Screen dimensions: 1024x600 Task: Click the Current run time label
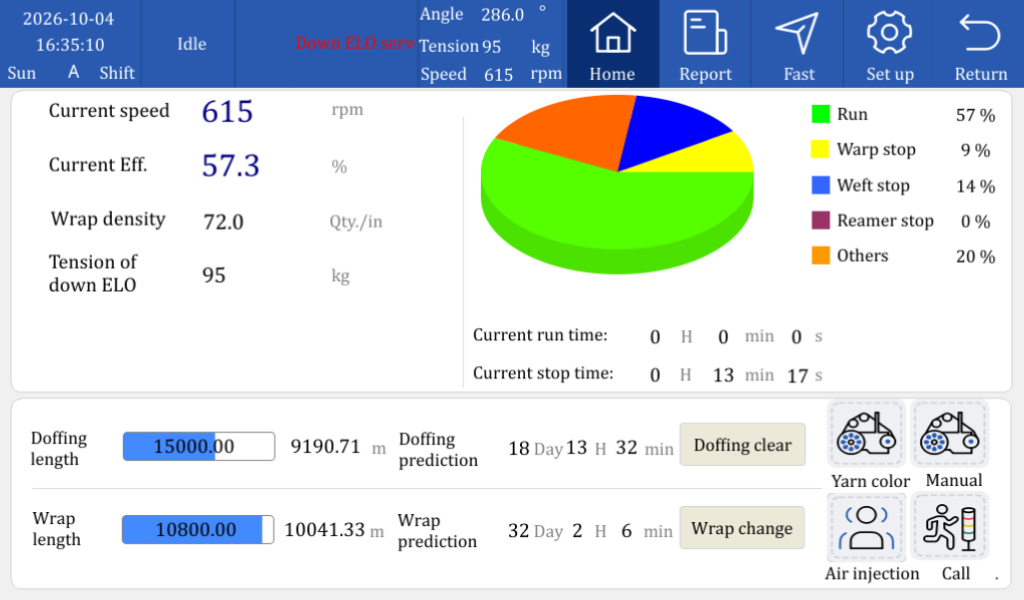coord(540,335)
